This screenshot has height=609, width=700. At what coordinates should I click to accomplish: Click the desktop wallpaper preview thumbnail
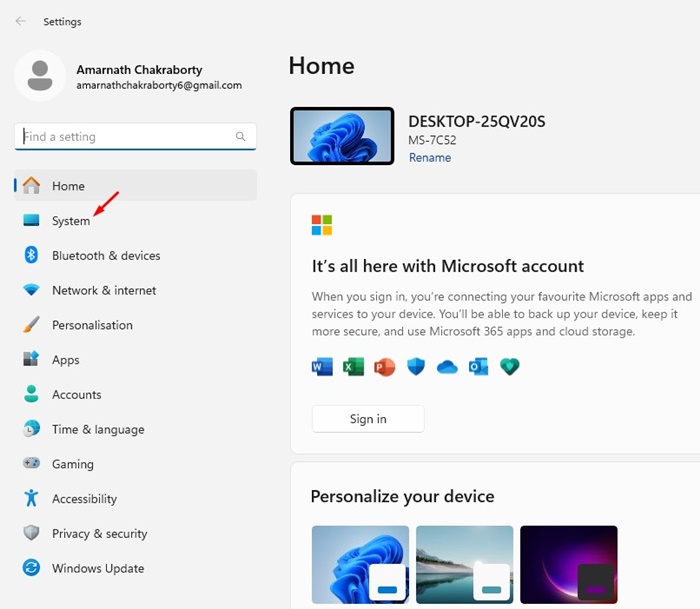(342, 136)
